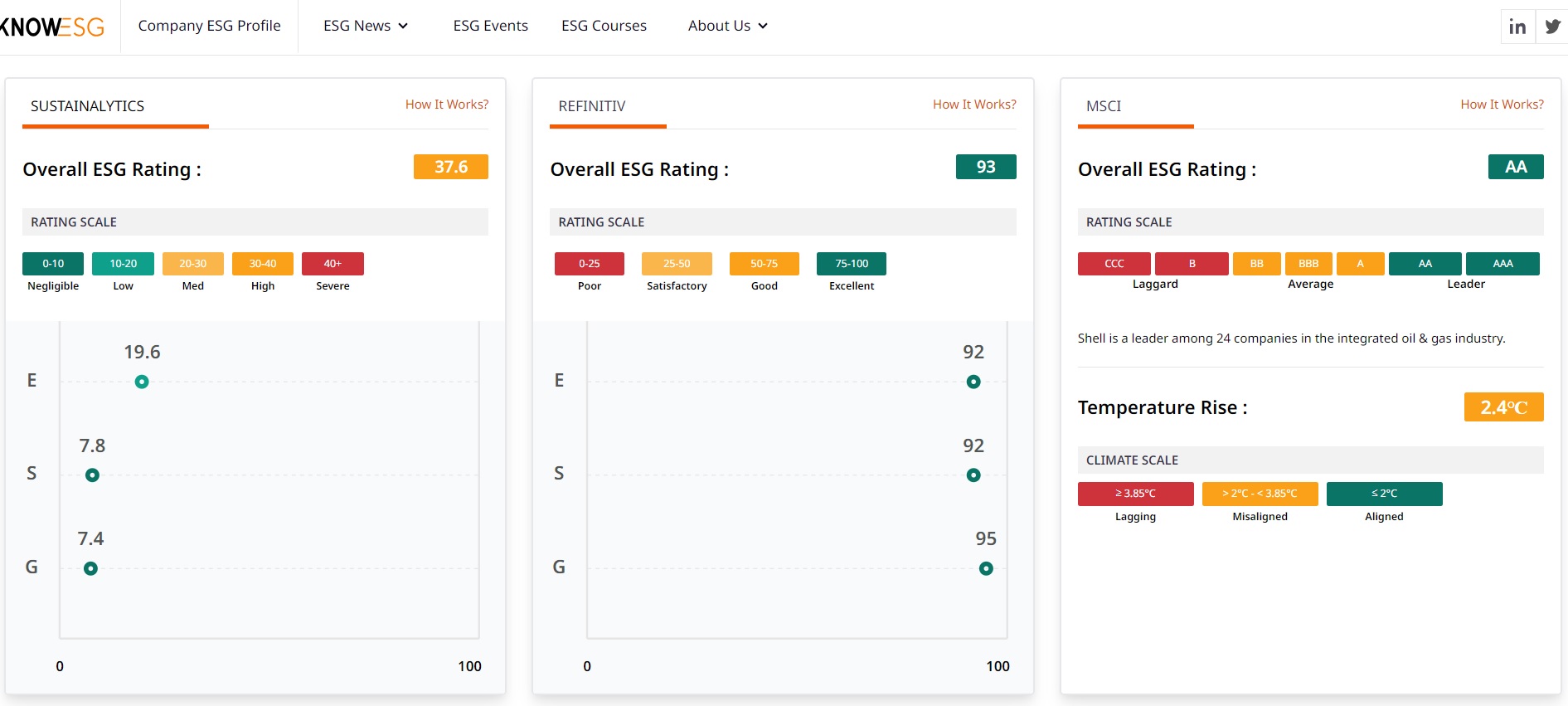The image size is (1568, 706).
Task: Click the 20-30 Med scale swatch
Action: (x=193, y=264)
